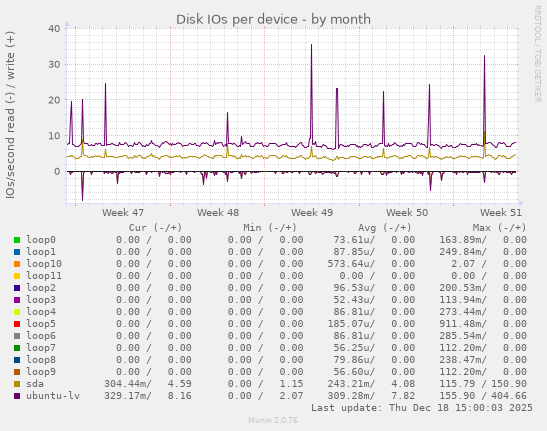Click the y-axis 40 tick label
This screenshot has height=431, width=547.
click(x=54, y=29)
